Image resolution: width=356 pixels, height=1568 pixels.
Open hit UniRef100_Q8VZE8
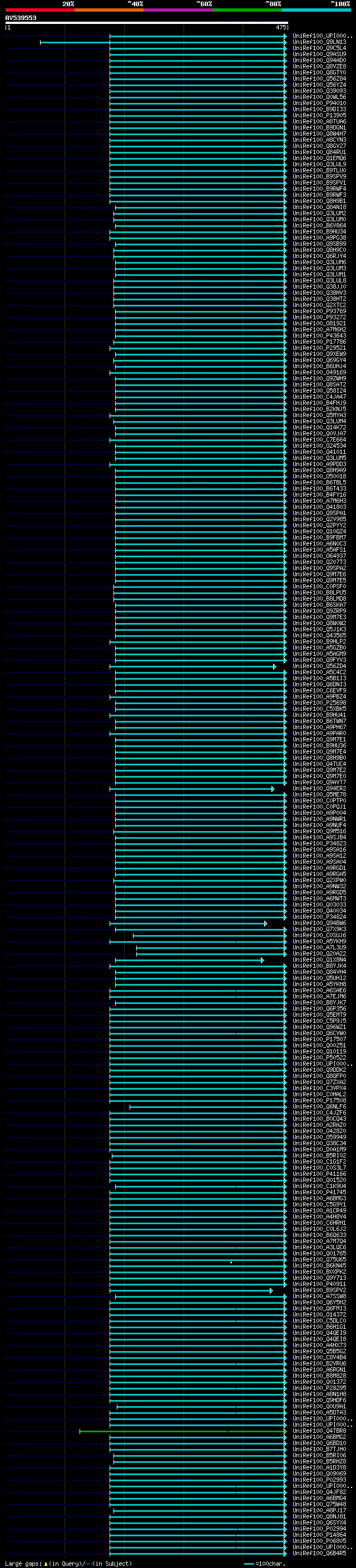[319, 66]
